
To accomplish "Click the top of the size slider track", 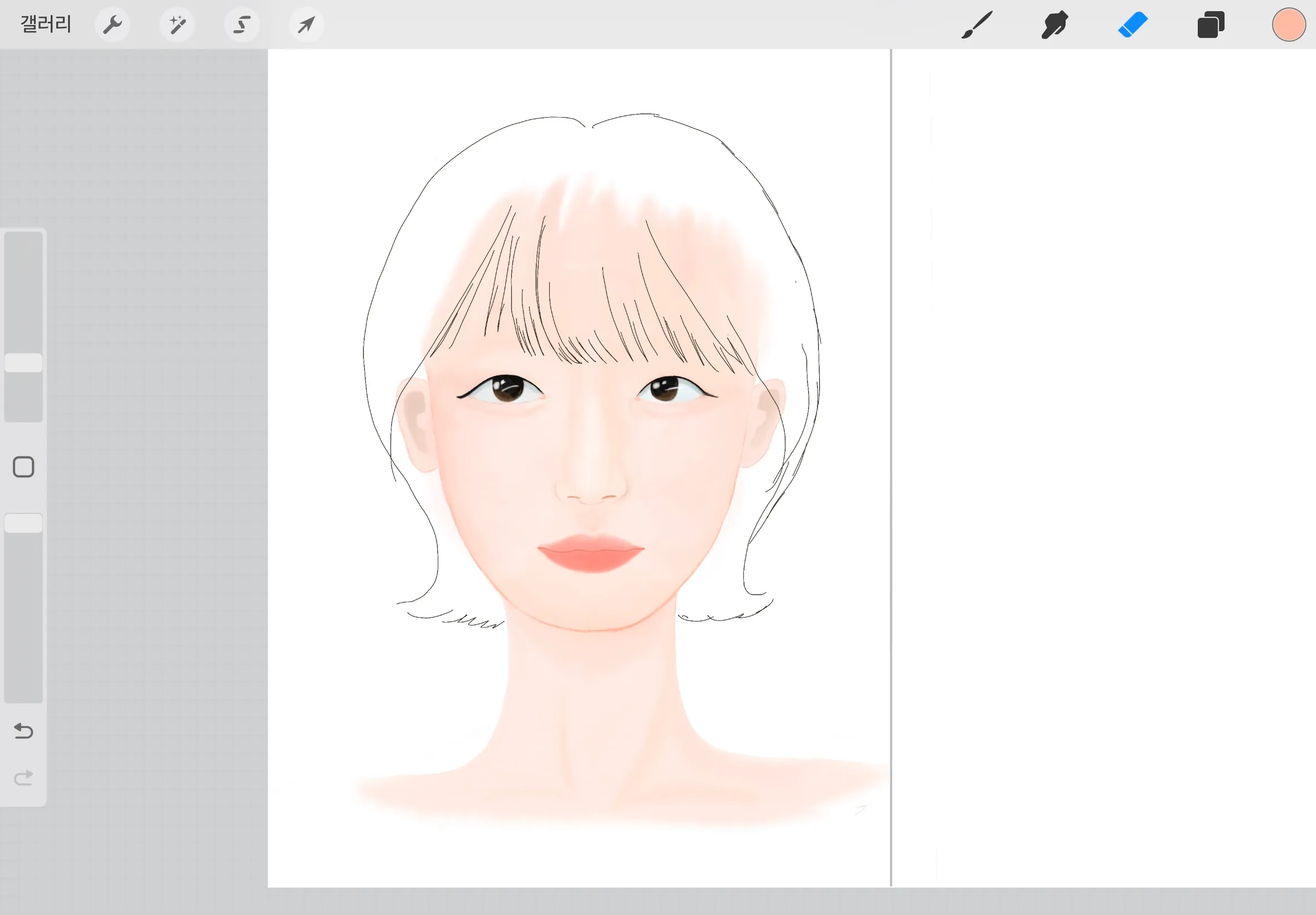I will click(23, 241).
